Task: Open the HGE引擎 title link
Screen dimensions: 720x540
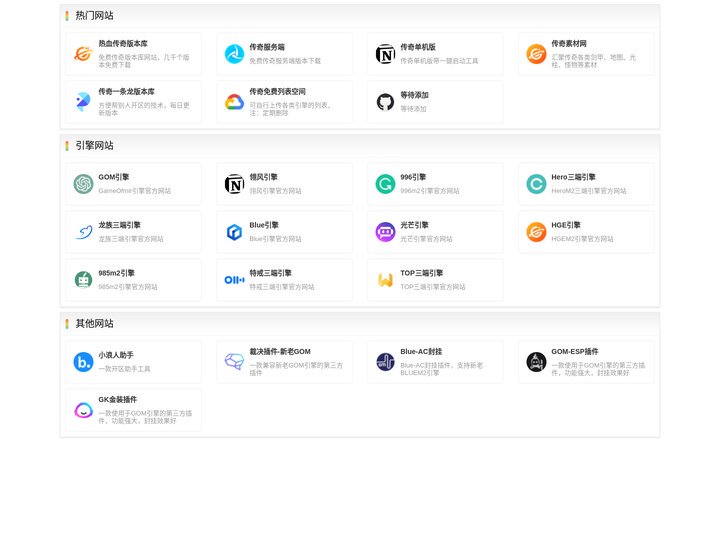Action: coord(566,225)
